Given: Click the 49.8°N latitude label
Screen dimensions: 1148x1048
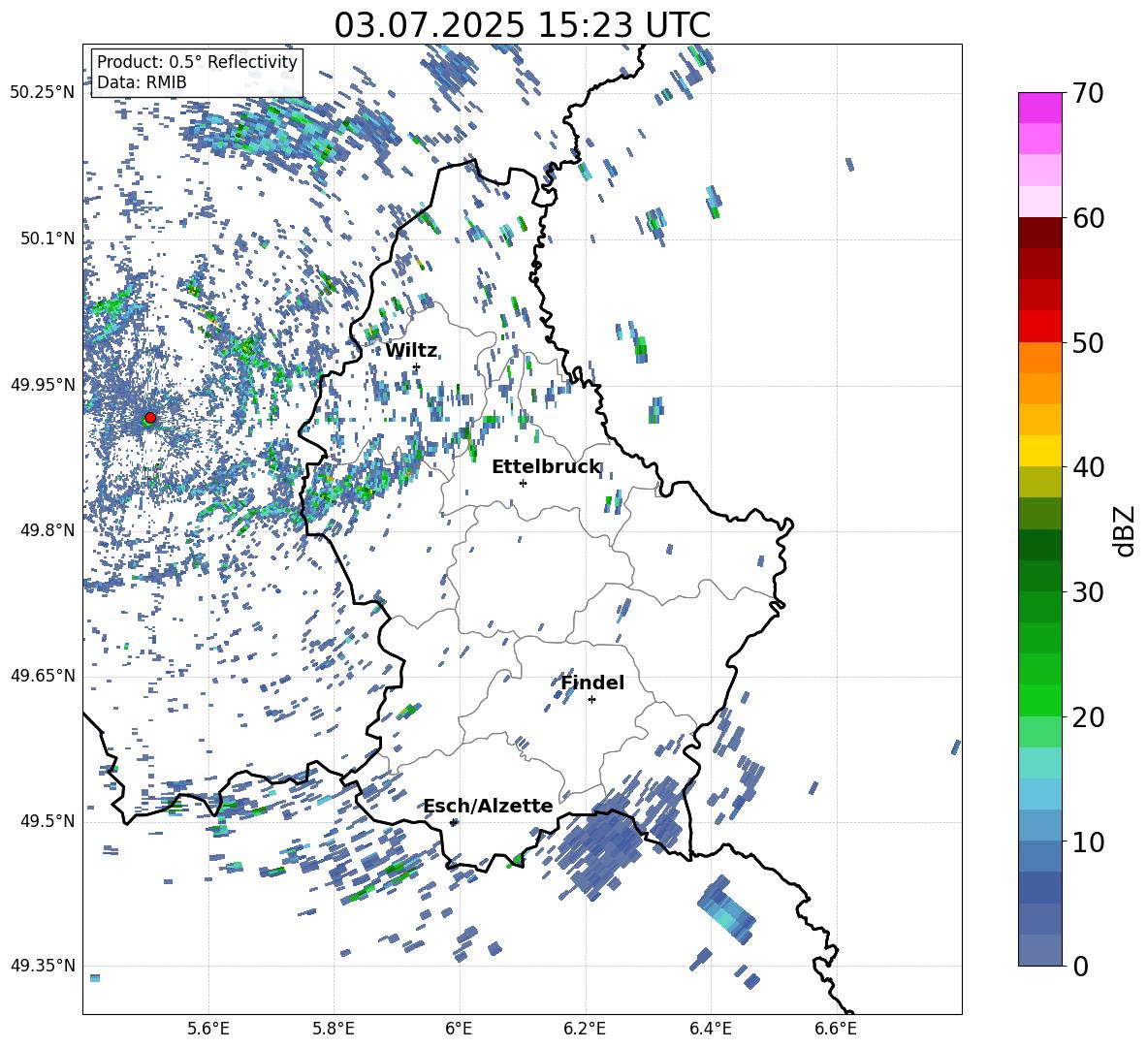Looking at the screenshot, I should pos(47,530).
